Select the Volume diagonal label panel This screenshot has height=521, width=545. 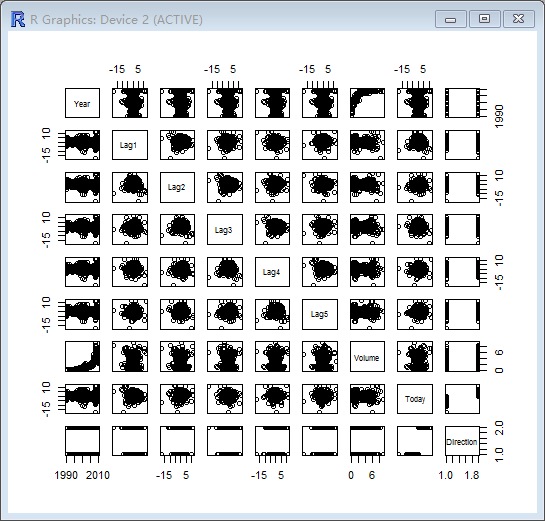pos(367,357)
